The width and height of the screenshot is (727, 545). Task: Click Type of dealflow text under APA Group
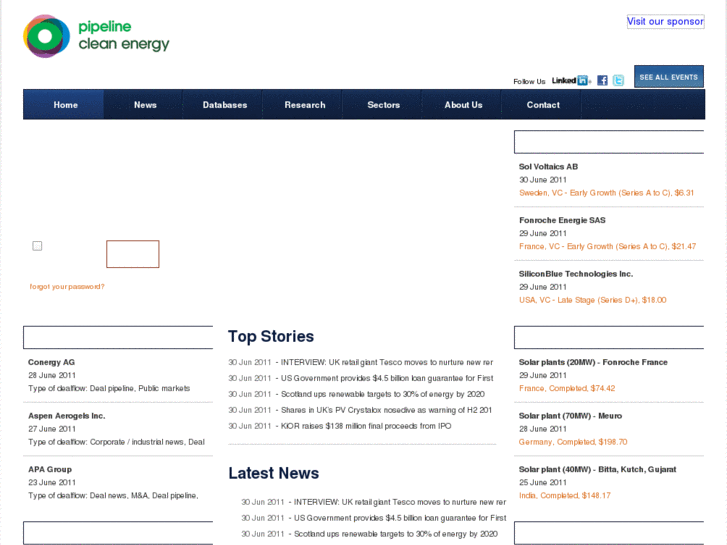point(113,495)
